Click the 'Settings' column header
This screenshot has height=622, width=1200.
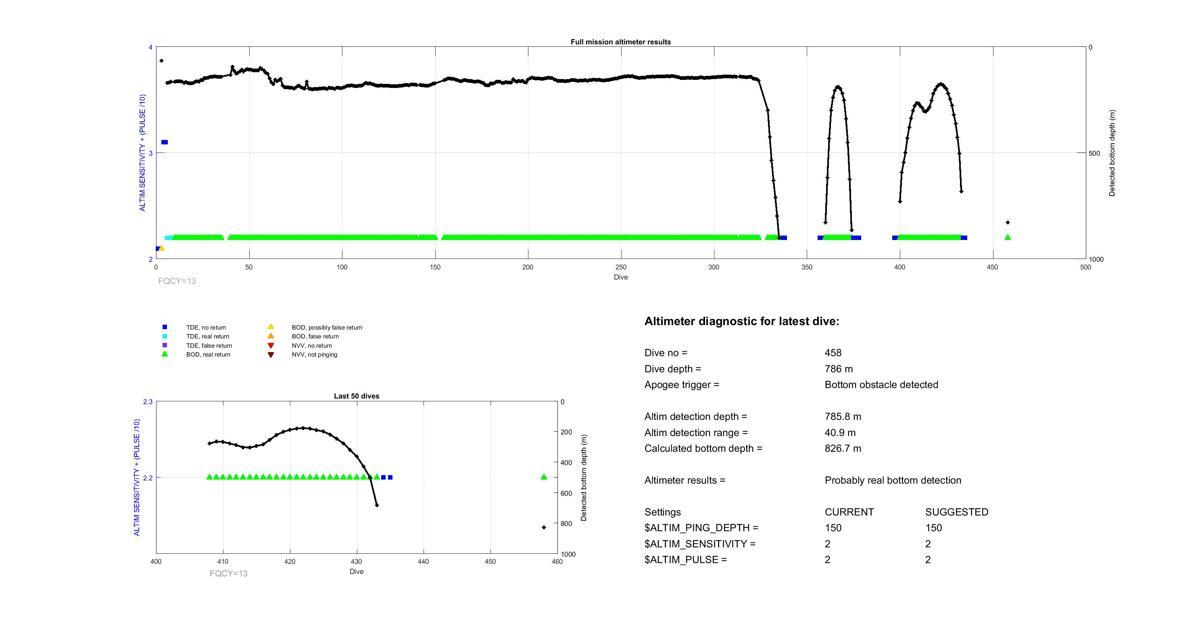[662, 512]
